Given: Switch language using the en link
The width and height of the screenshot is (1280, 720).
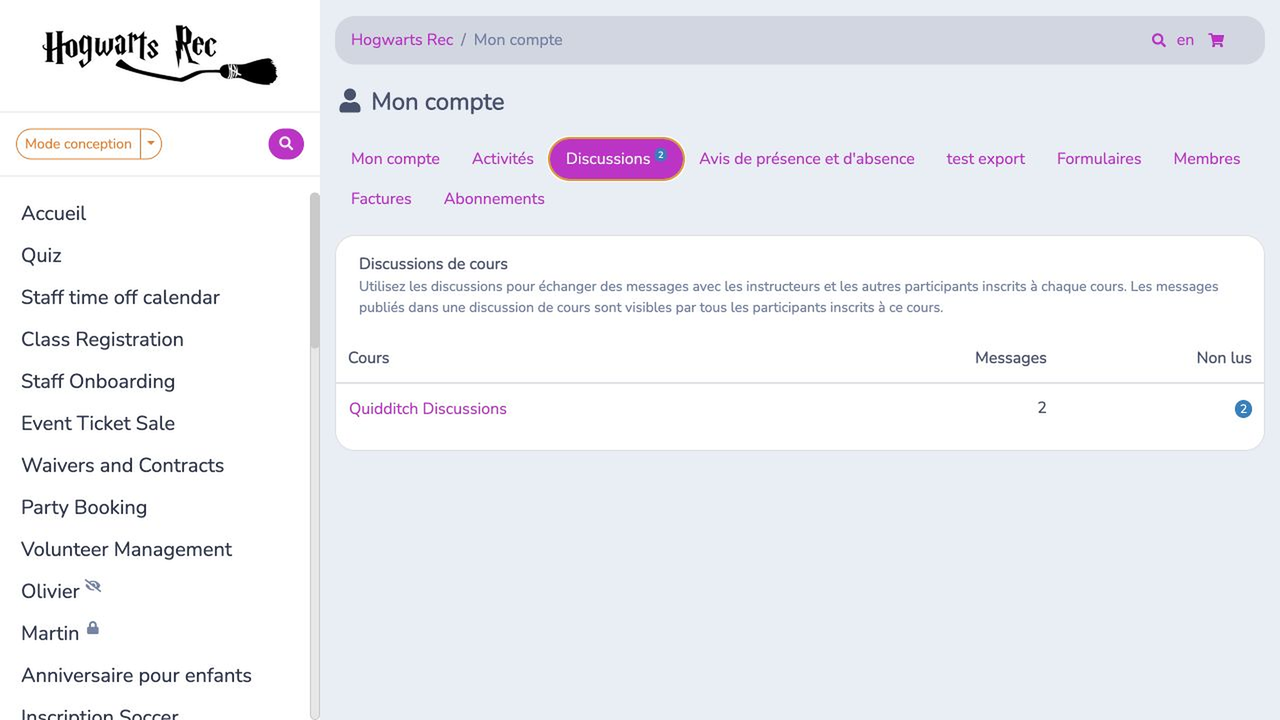Looking at the screenshot, I should [x=1185, y=41].
